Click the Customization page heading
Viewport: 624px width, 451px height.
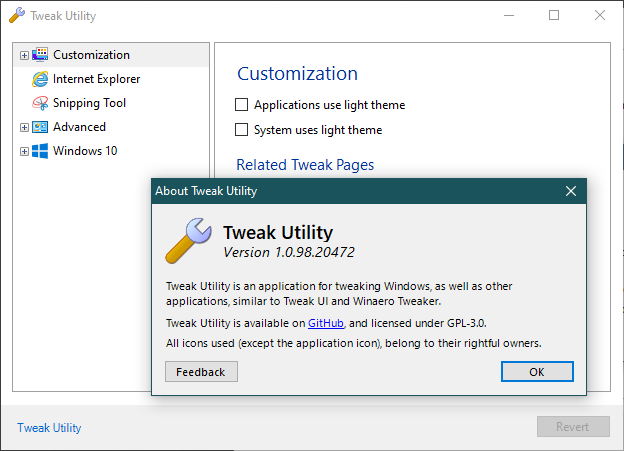point(297,74)
